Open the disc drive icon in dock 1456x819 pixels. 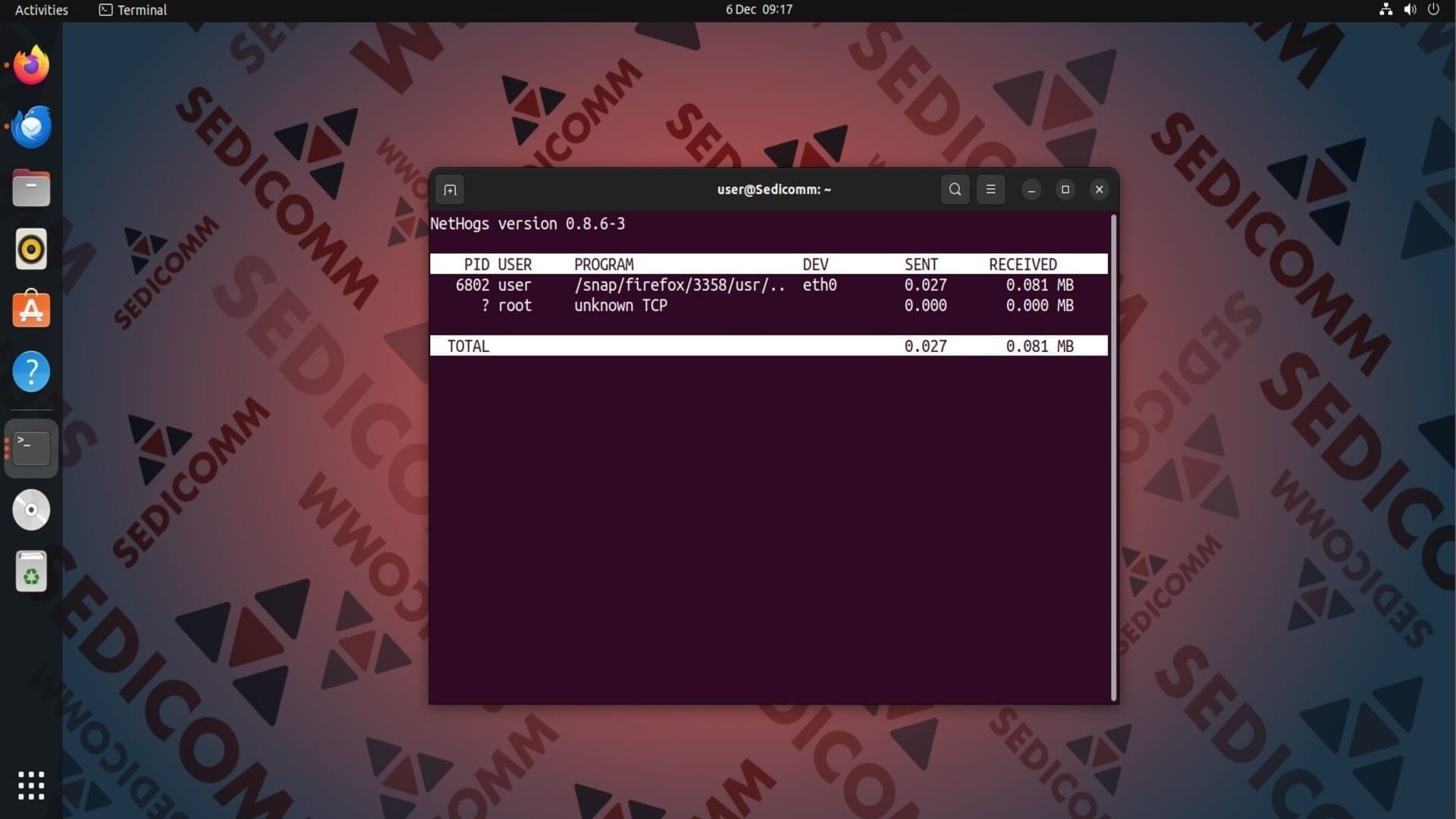tap(31, 510)
